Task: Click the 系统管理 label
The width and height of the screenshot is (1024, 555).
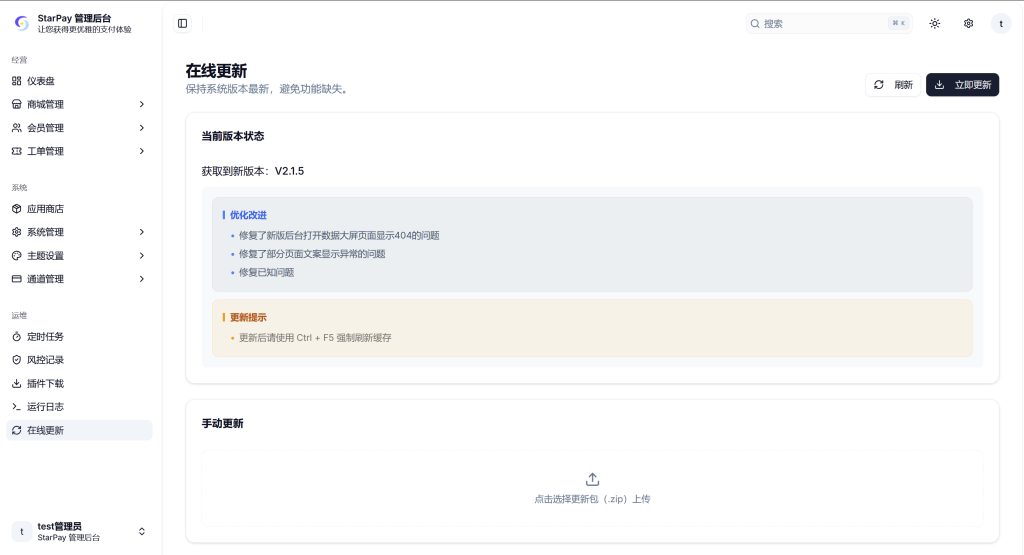Action: coord(45,232)
